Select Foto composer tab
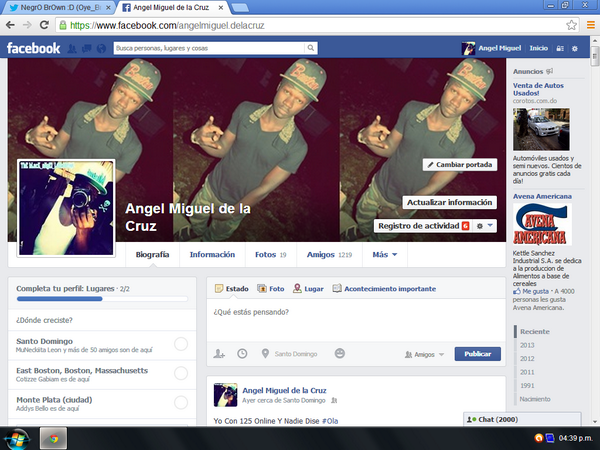600x450 pixels. [271, 289]
